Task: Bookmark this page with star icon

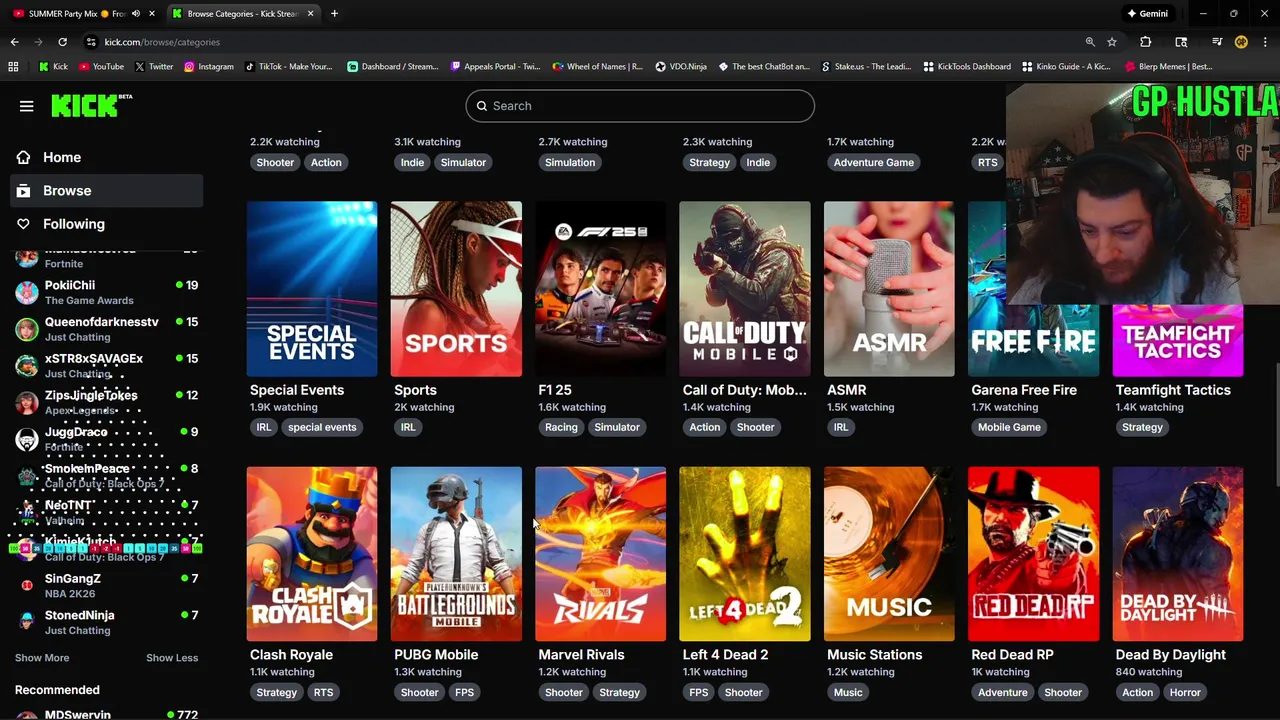Action: coord(1112,42)
